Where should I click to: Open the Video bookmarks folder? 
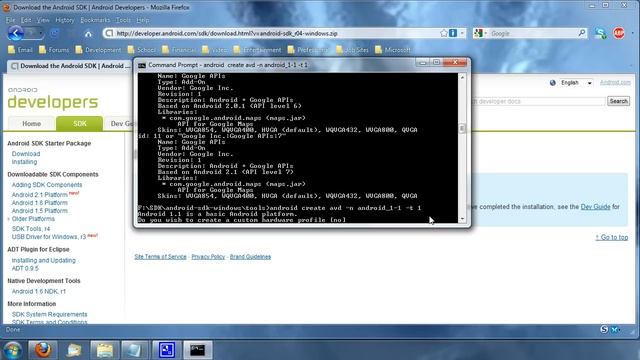pos(215,50)
